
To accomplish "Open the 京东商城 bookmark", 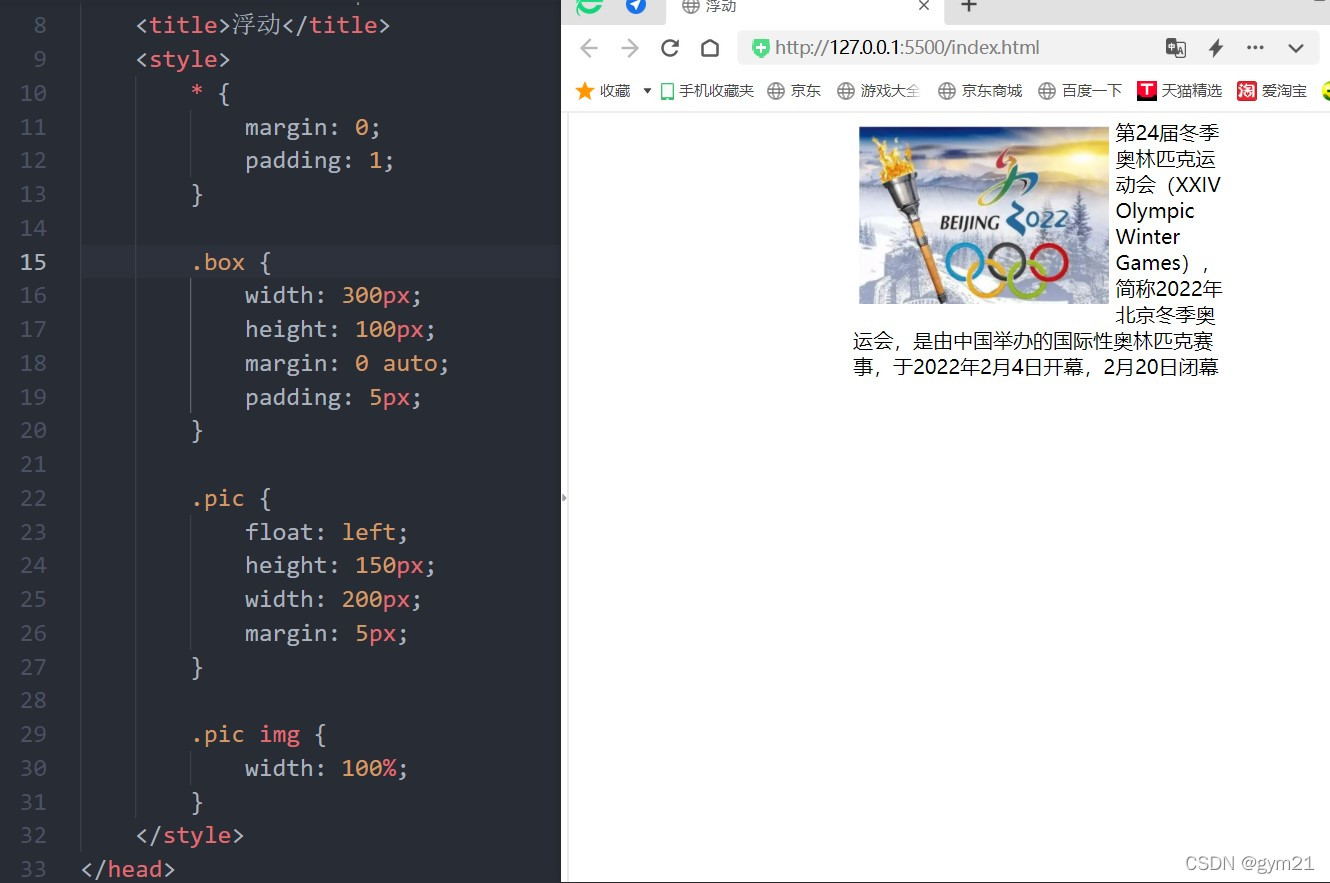I will click(x=980, y=91).
